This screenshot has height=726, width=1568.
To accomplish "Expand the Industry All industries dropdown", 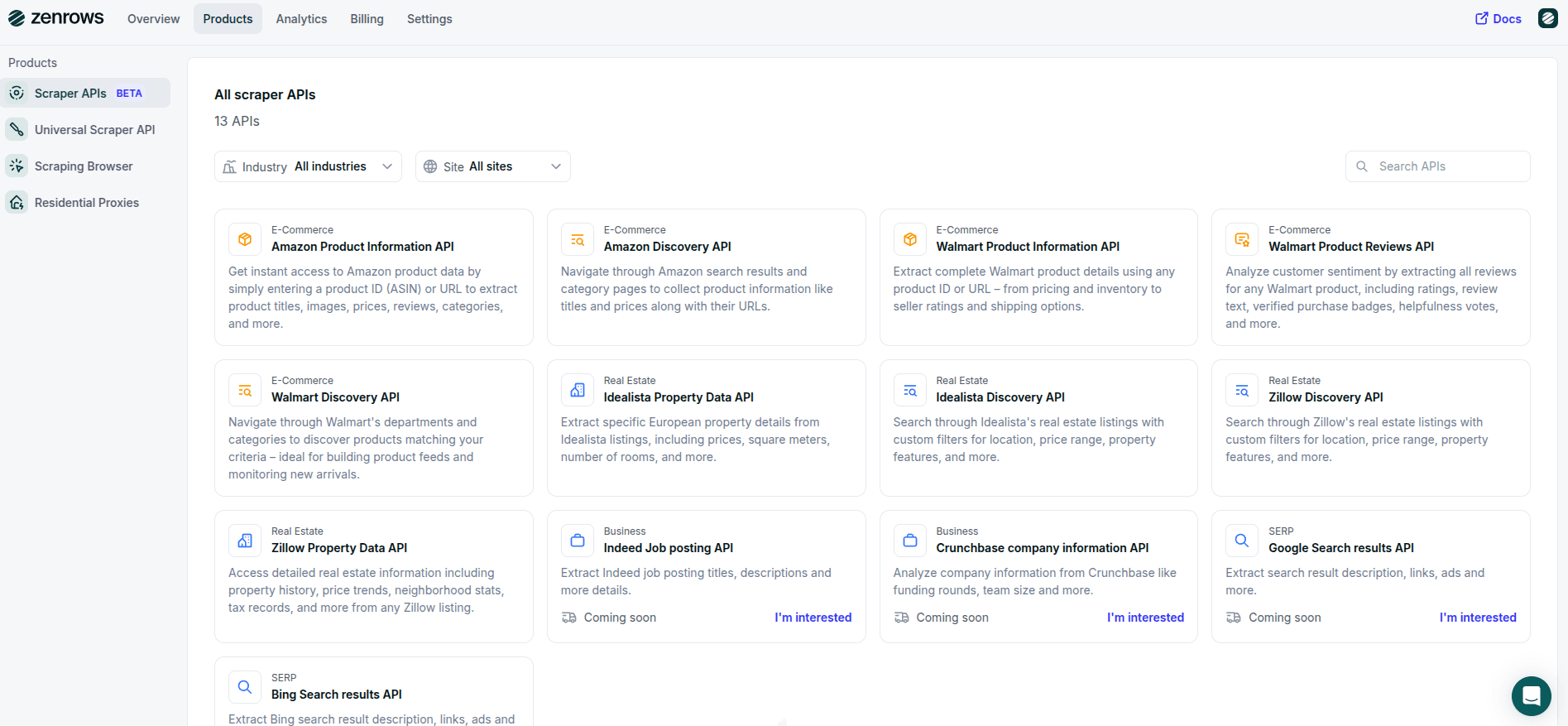I will [308, 166].
